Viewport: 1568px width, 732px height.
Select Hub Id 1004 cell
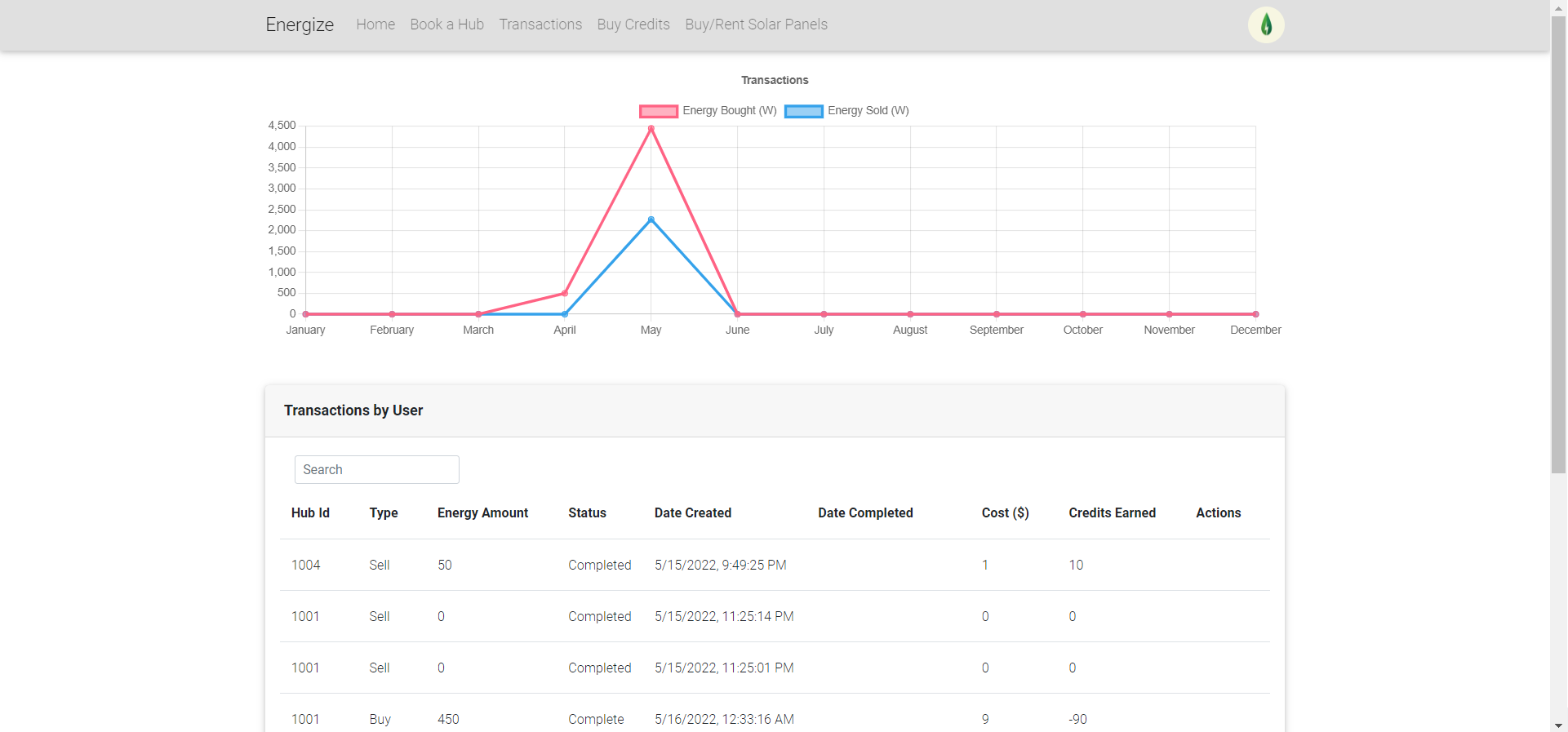pos(305,565)
